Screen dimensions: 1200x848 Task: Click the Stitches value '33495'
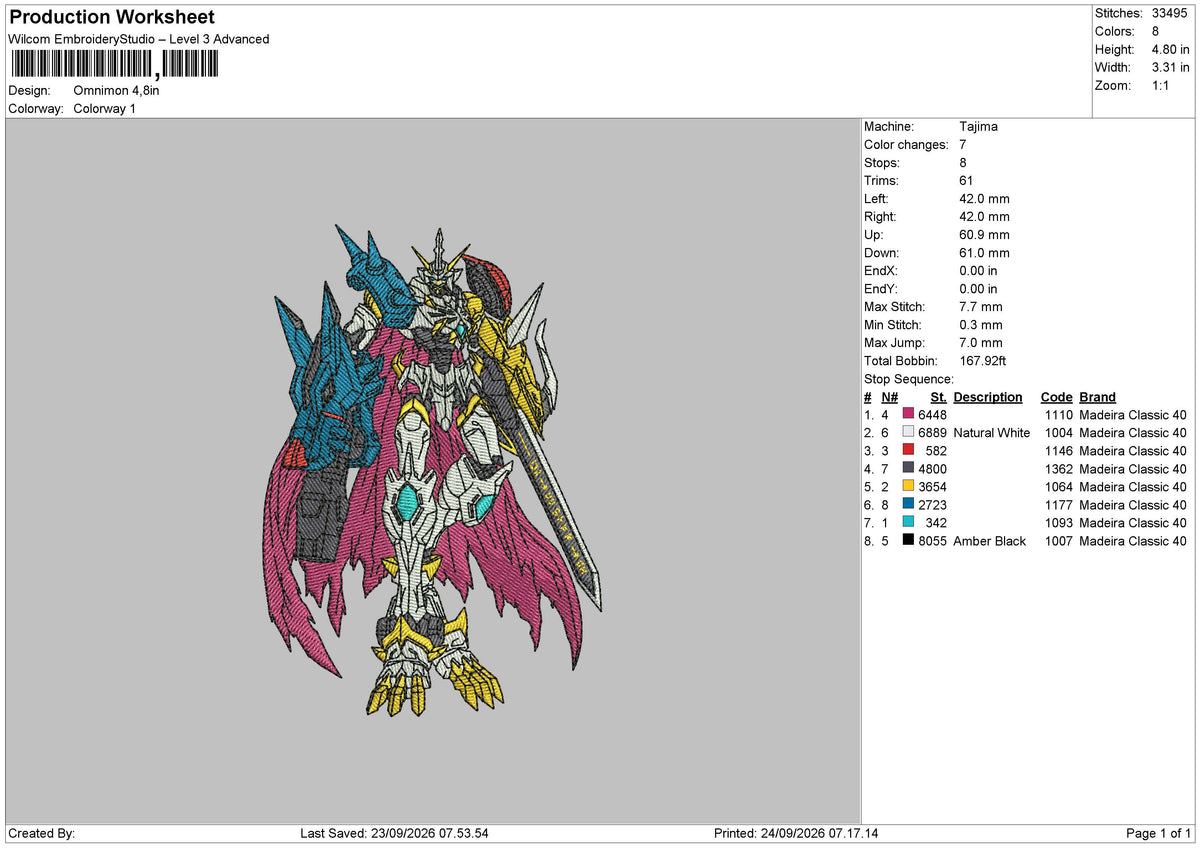[1171, 14]
